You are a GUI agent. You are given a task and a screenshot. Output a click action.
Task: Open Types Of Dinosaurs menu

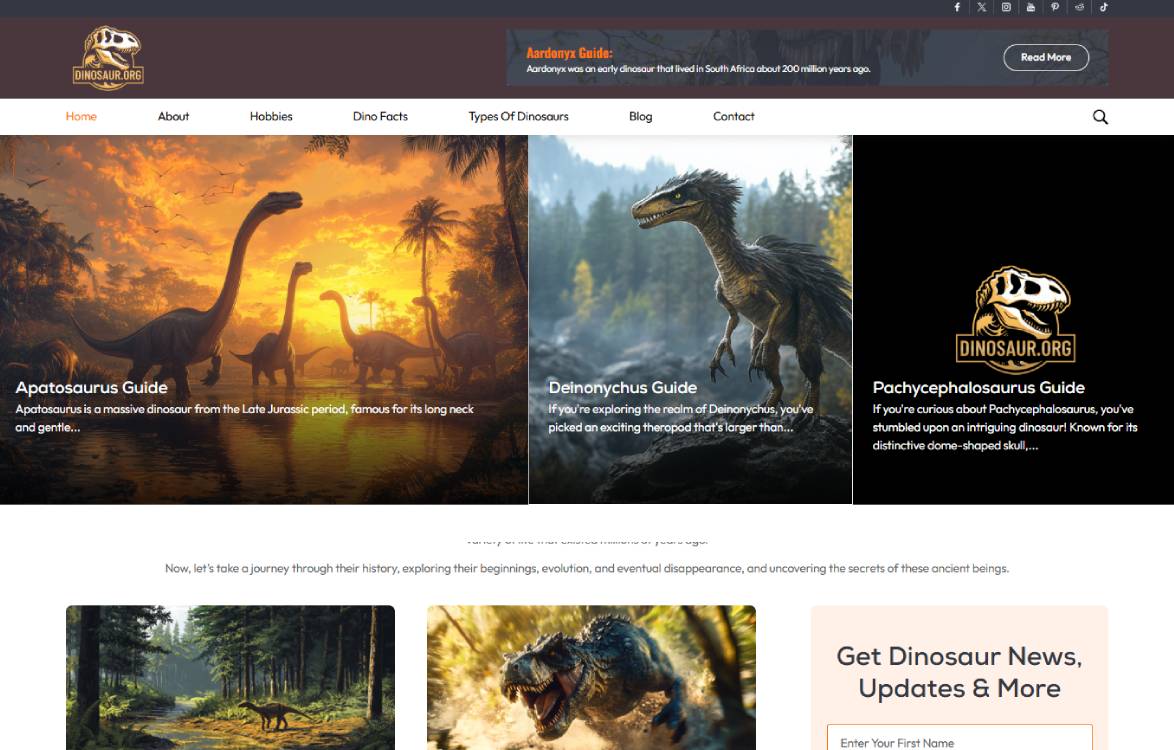pos(518,117)
